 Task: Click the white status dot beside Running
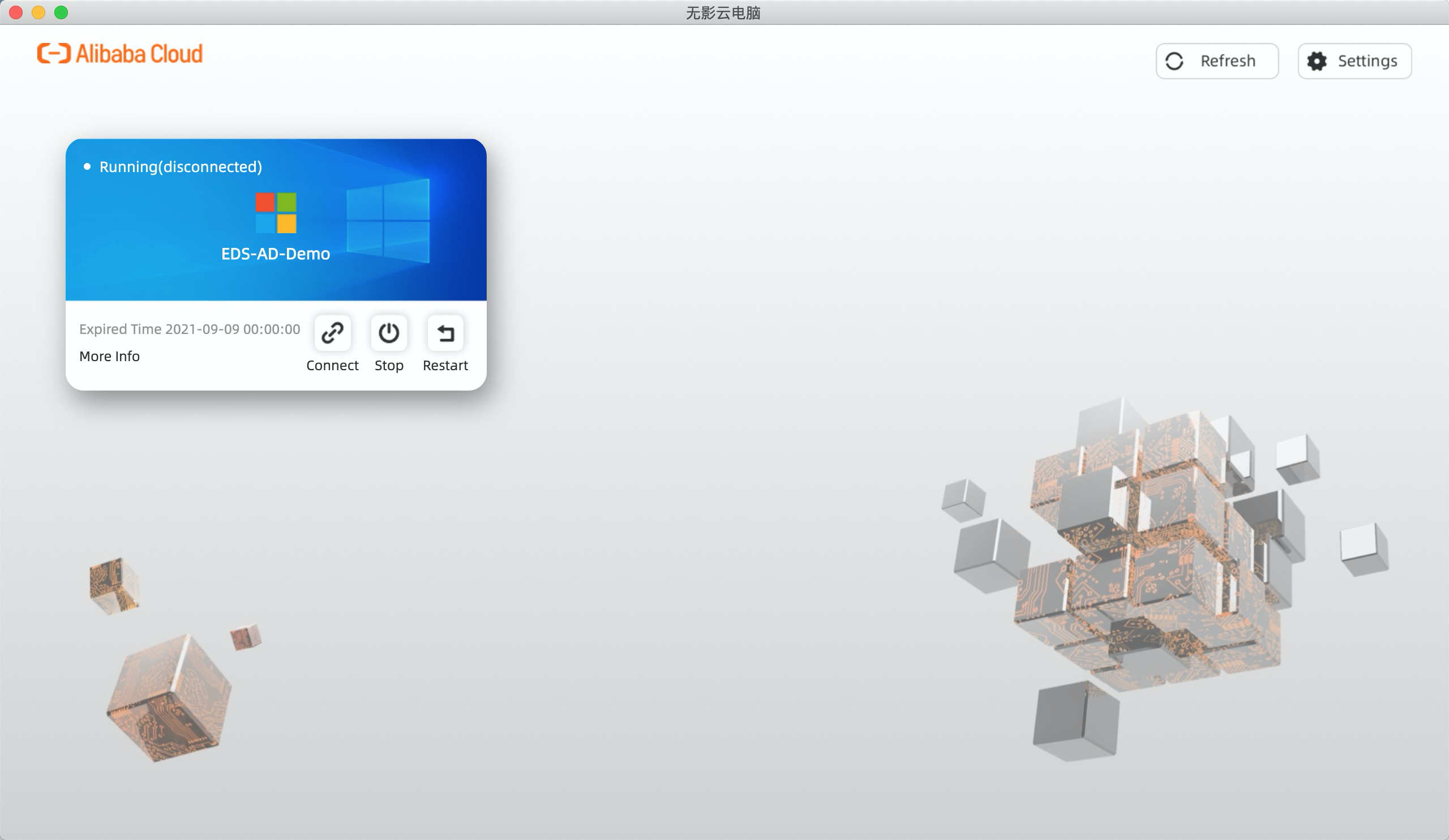coord(87,167)
